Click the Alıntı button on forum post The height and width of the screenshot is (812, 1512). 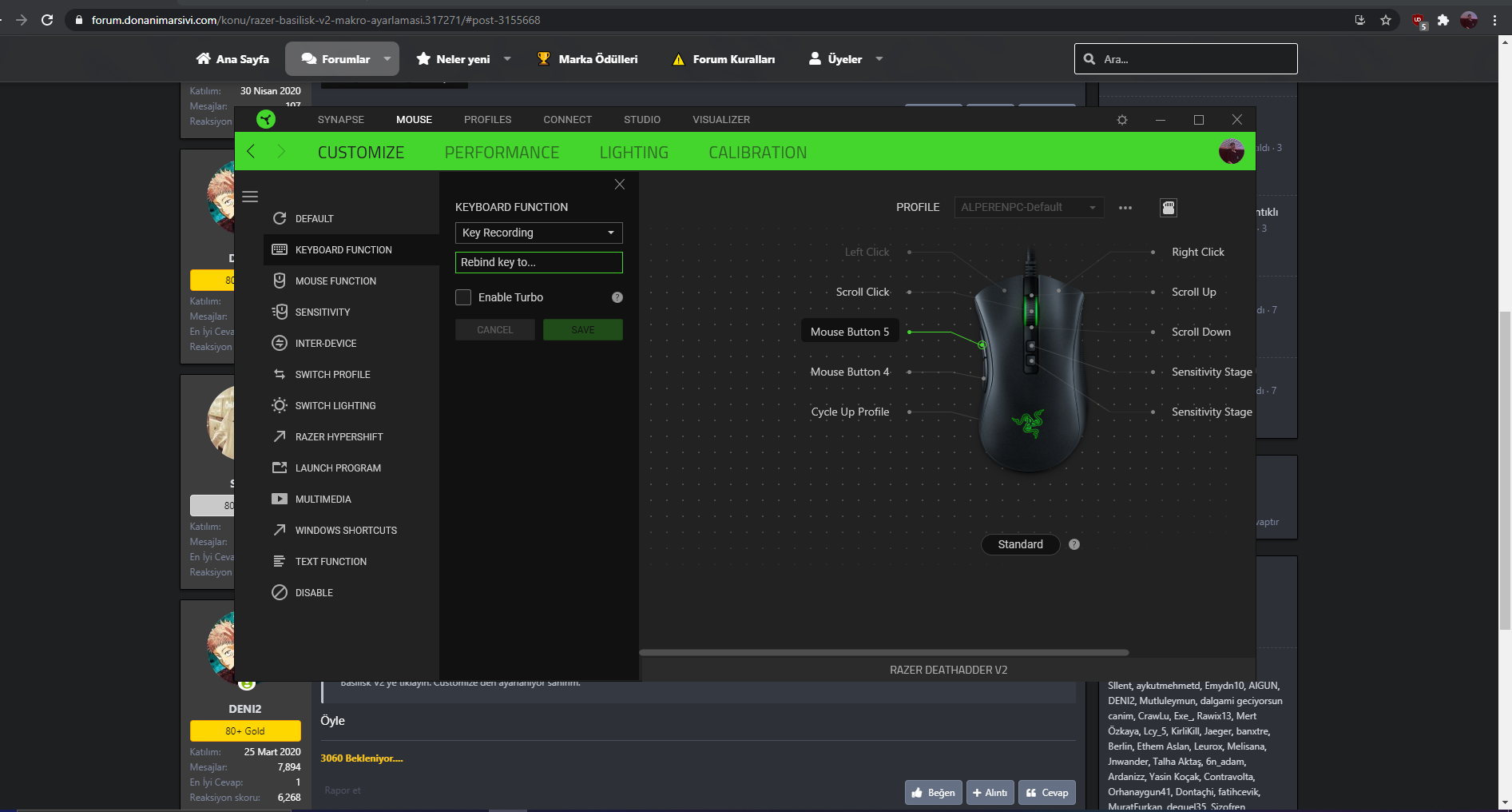click(990, 793)
